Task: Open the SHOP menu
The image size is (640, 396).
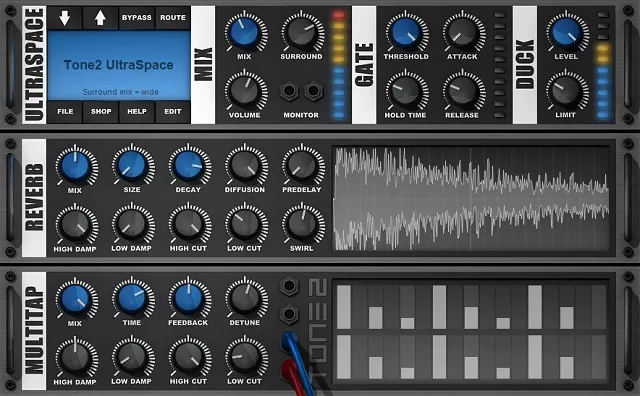Action: tap(101, 111)
